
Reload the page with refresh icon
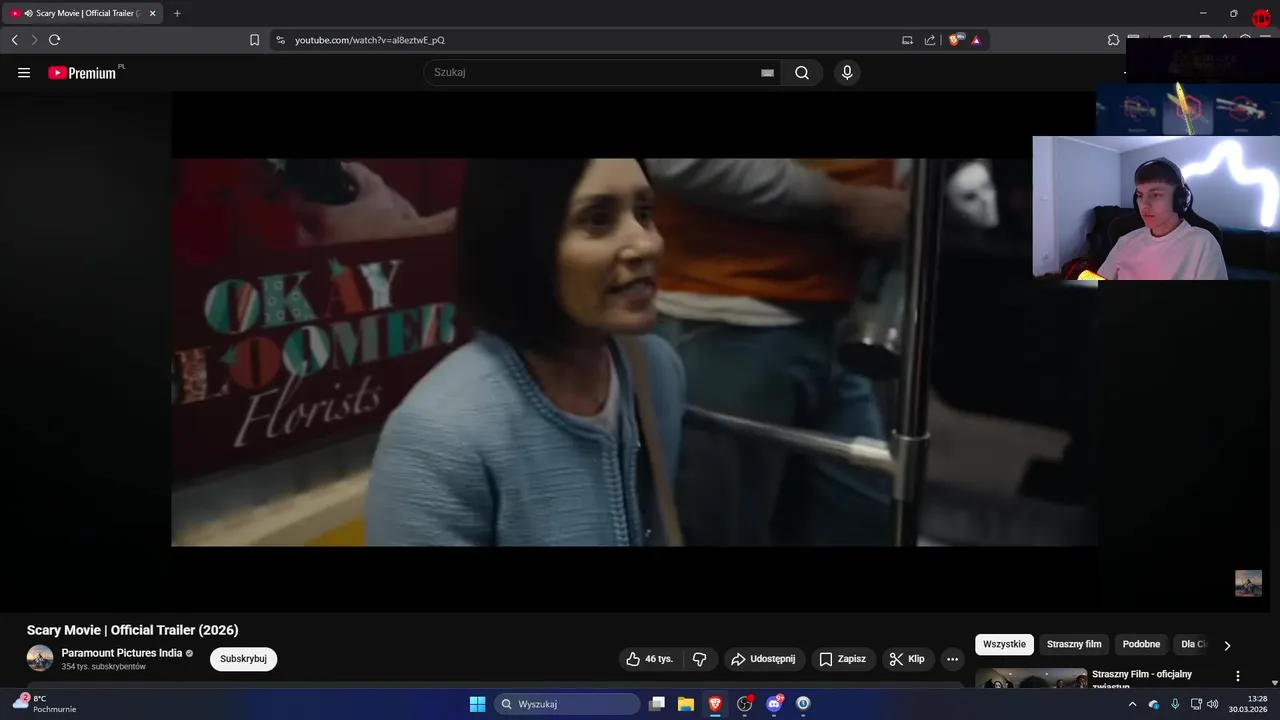coord(54,40)
